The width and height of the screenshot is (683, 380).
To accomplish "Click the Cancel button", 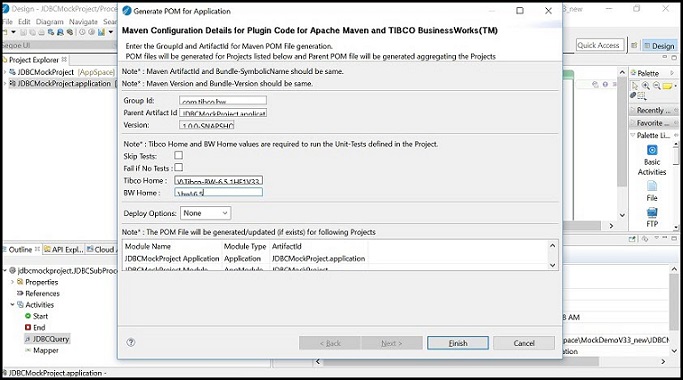I will (x=524, y=343).
